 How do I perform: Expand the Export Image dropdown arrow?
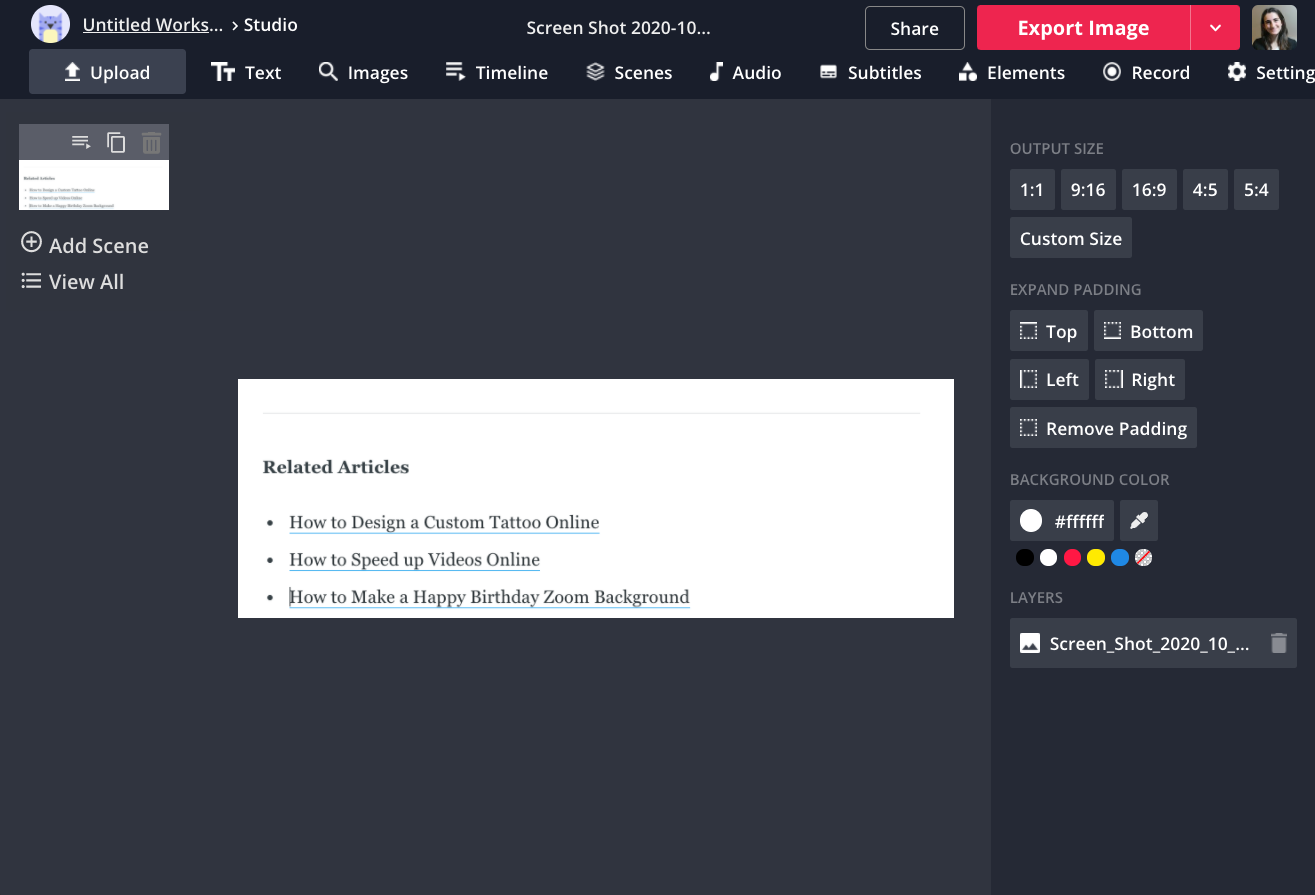pos(1215,28)
